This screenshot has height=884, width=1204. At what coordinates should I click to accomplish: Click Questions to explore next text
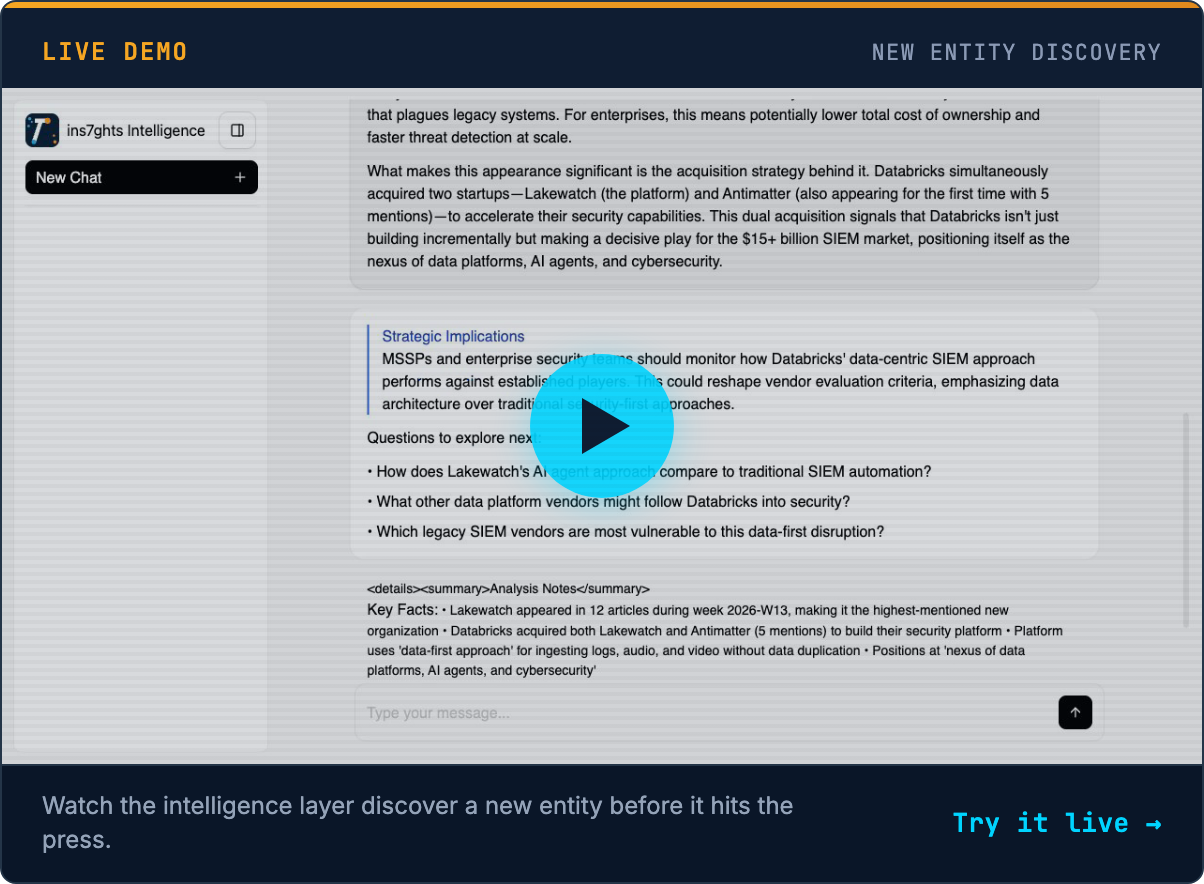click(x=454, y=437)
